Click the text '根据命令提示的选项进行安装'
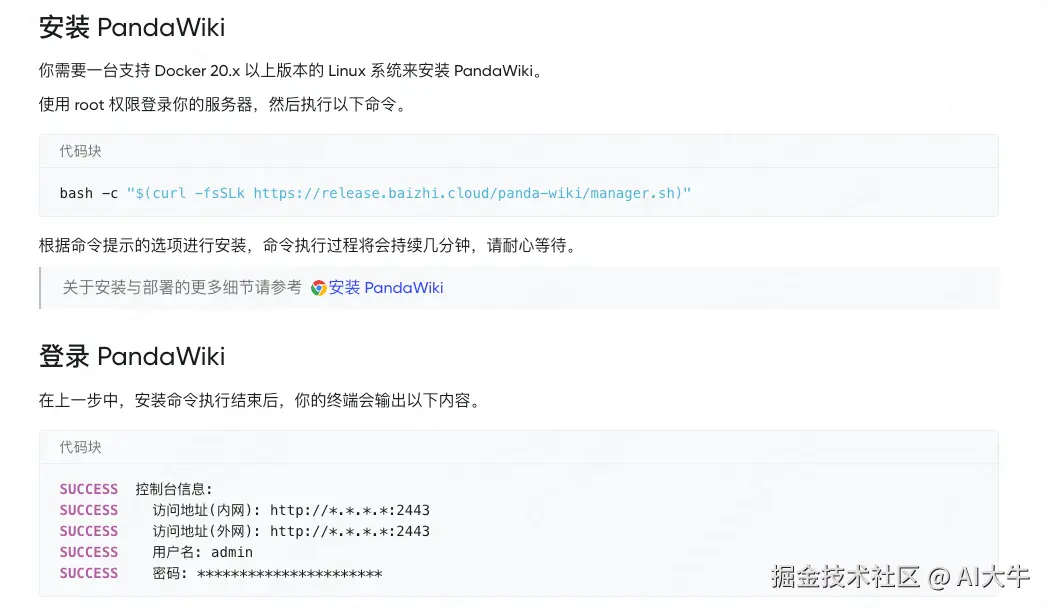This screenshot has width=1049, height=609. click(x=142, y=246)
